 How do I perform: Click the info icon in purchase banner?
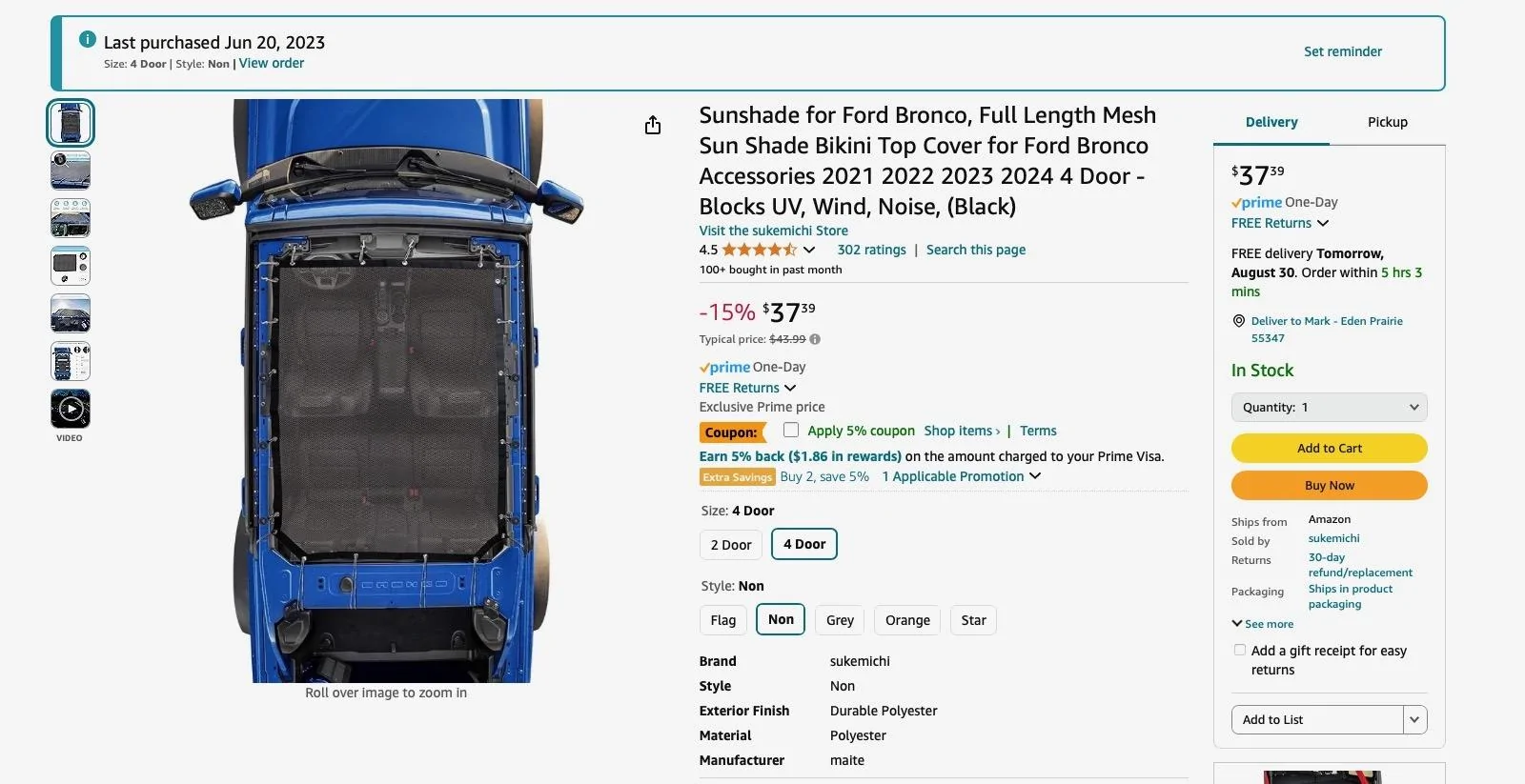pos(88,39)
